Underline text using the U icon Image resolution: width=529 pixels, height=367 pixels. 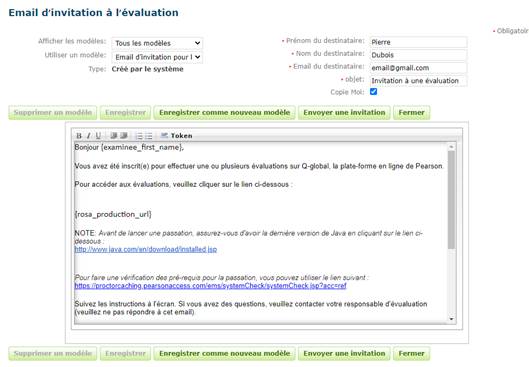click(x=98, y=136)
